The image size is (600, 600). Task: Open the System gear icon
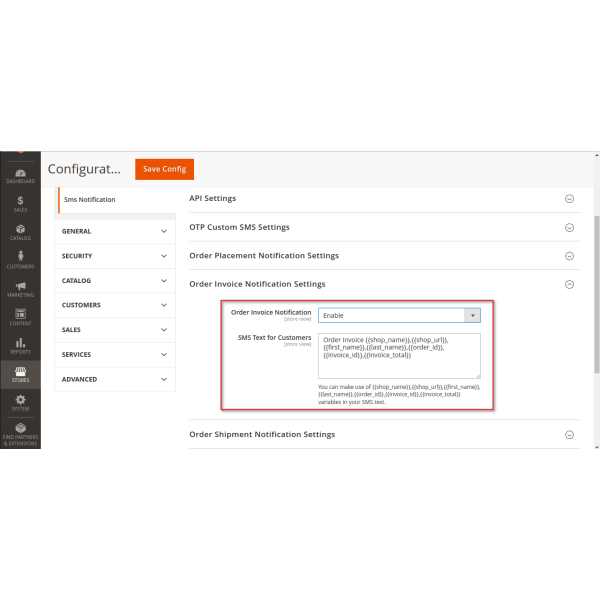click(x=20, y=402)
